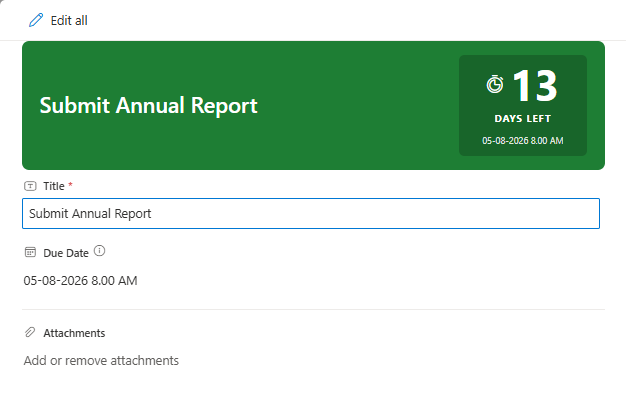Select Add or remove attachments

101,360
